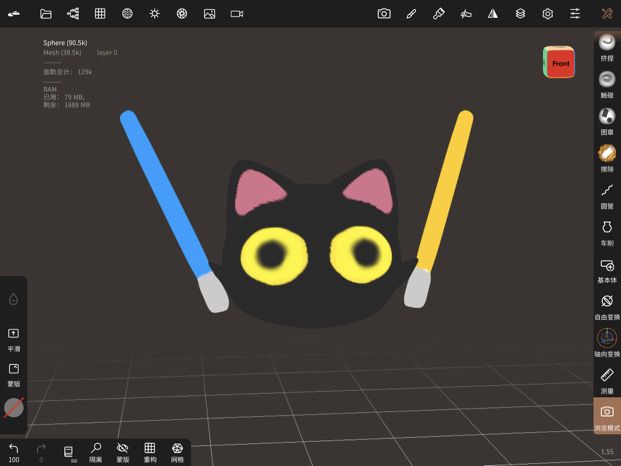This screenshot has width=621, height=466.
Task: Open the Camera video settings menu
Action: click(237, 14)
